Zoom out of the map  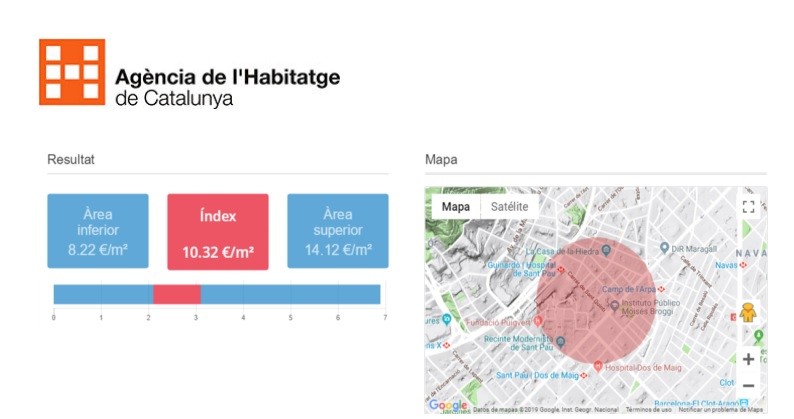pos(747,385)
